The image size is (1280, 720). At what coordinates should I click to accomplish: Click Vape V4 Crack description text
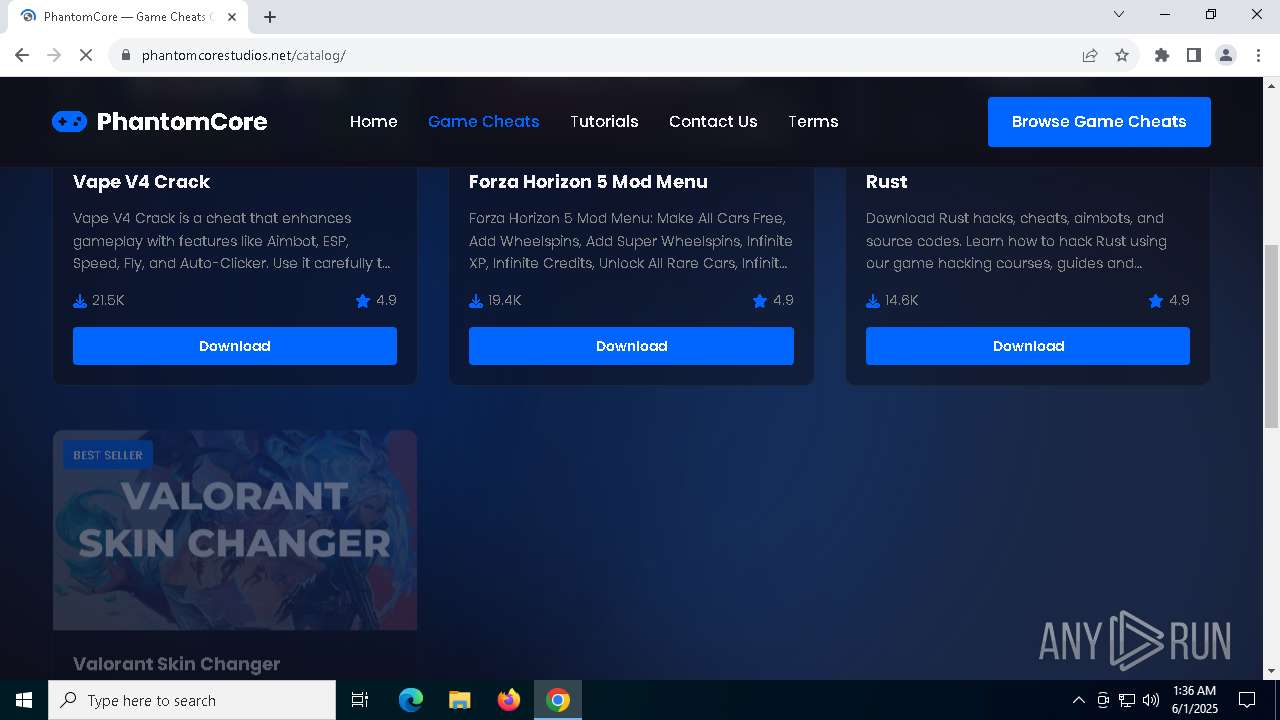[x=232, y=241]
